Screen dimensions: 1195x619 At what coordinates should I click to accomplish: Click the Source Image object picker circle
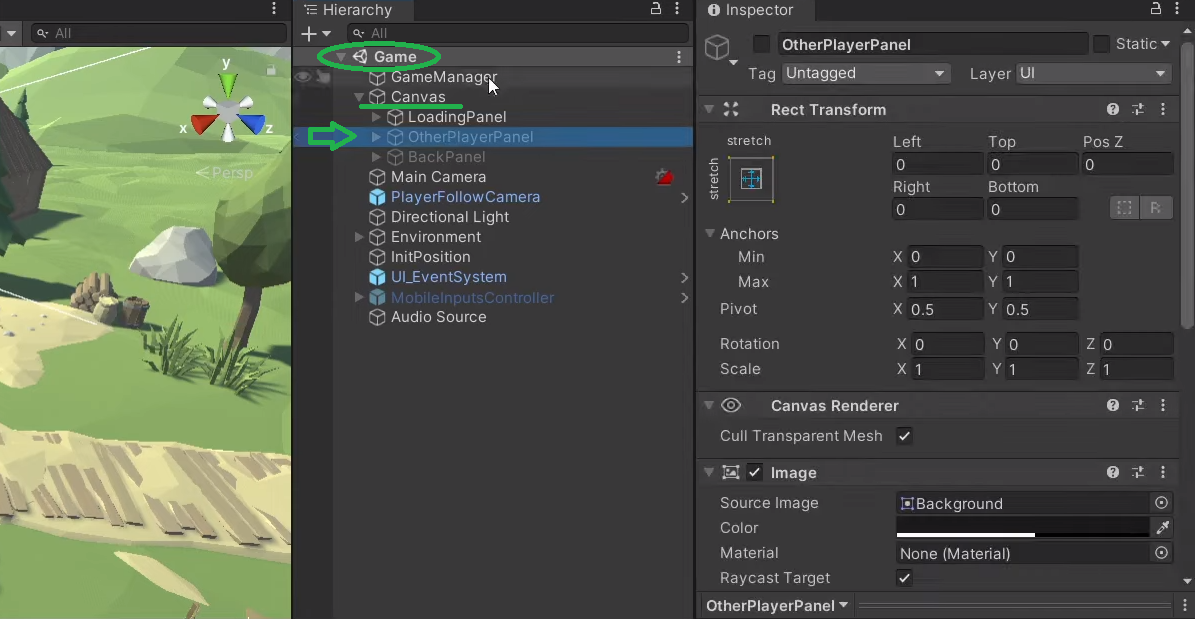pos(1161,503)
